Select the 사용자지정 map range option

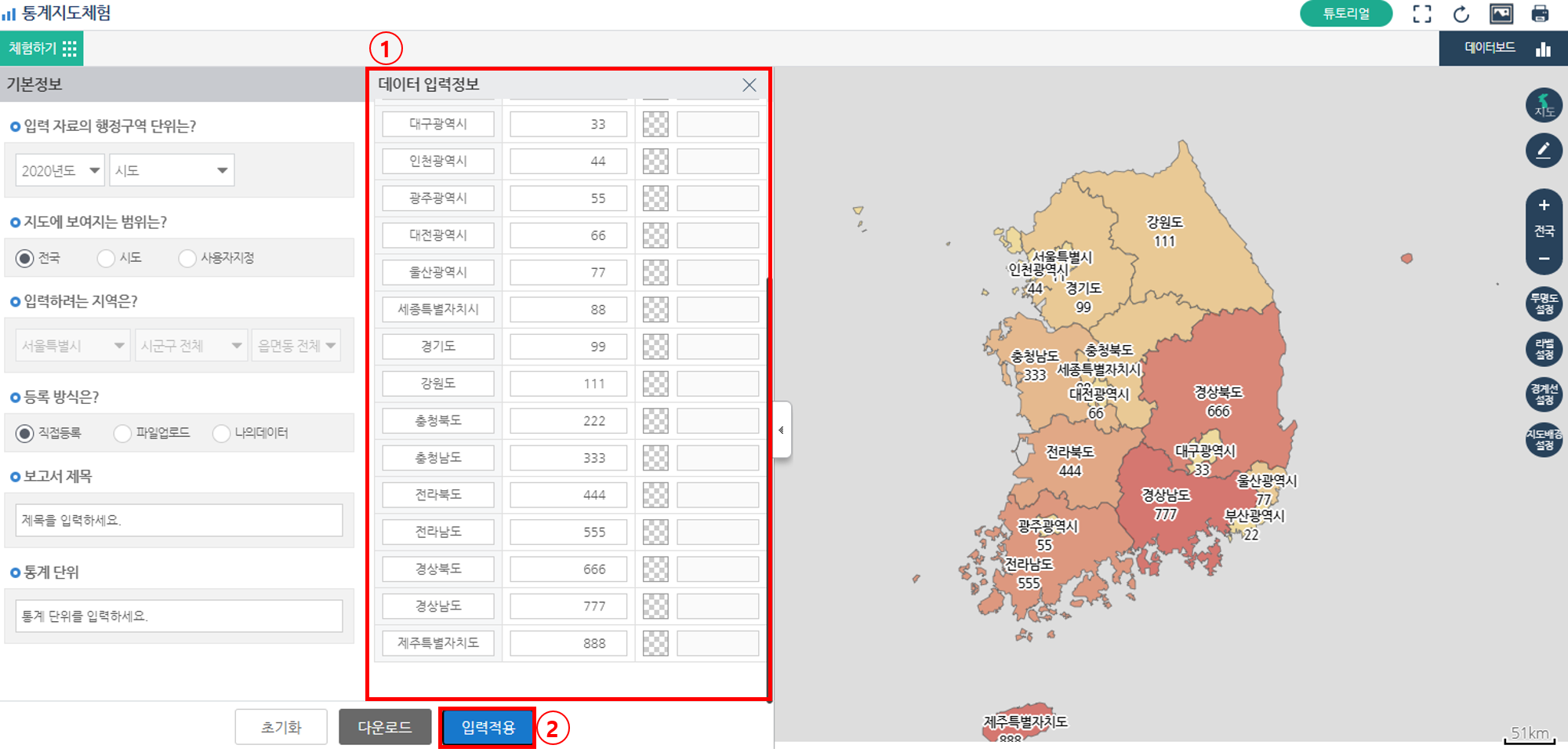click(x=187, y=258)
